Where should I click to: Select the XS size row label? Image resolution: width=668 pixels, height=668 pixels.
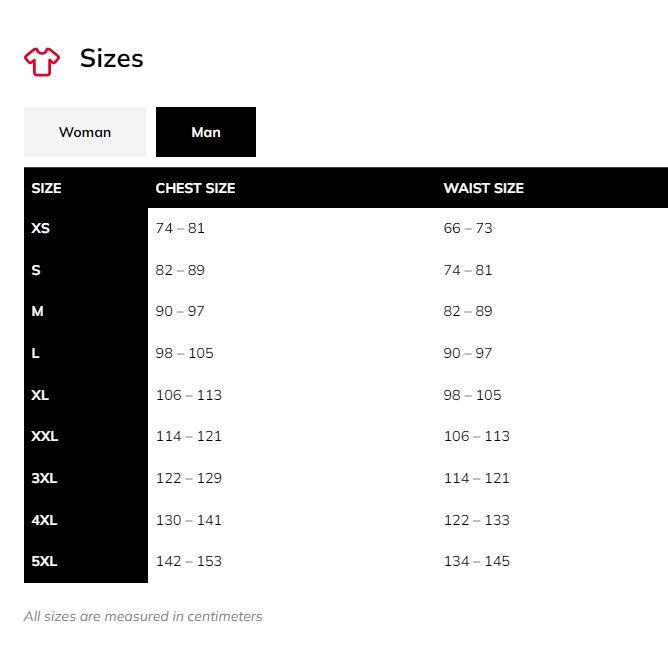(x=40, y=228)
